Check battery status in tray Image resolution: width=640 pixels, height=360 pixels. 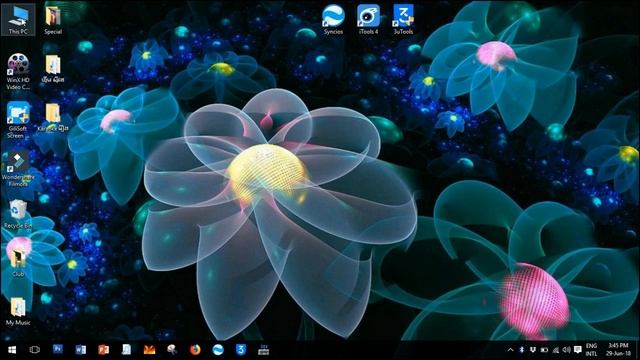click(544, 350)
